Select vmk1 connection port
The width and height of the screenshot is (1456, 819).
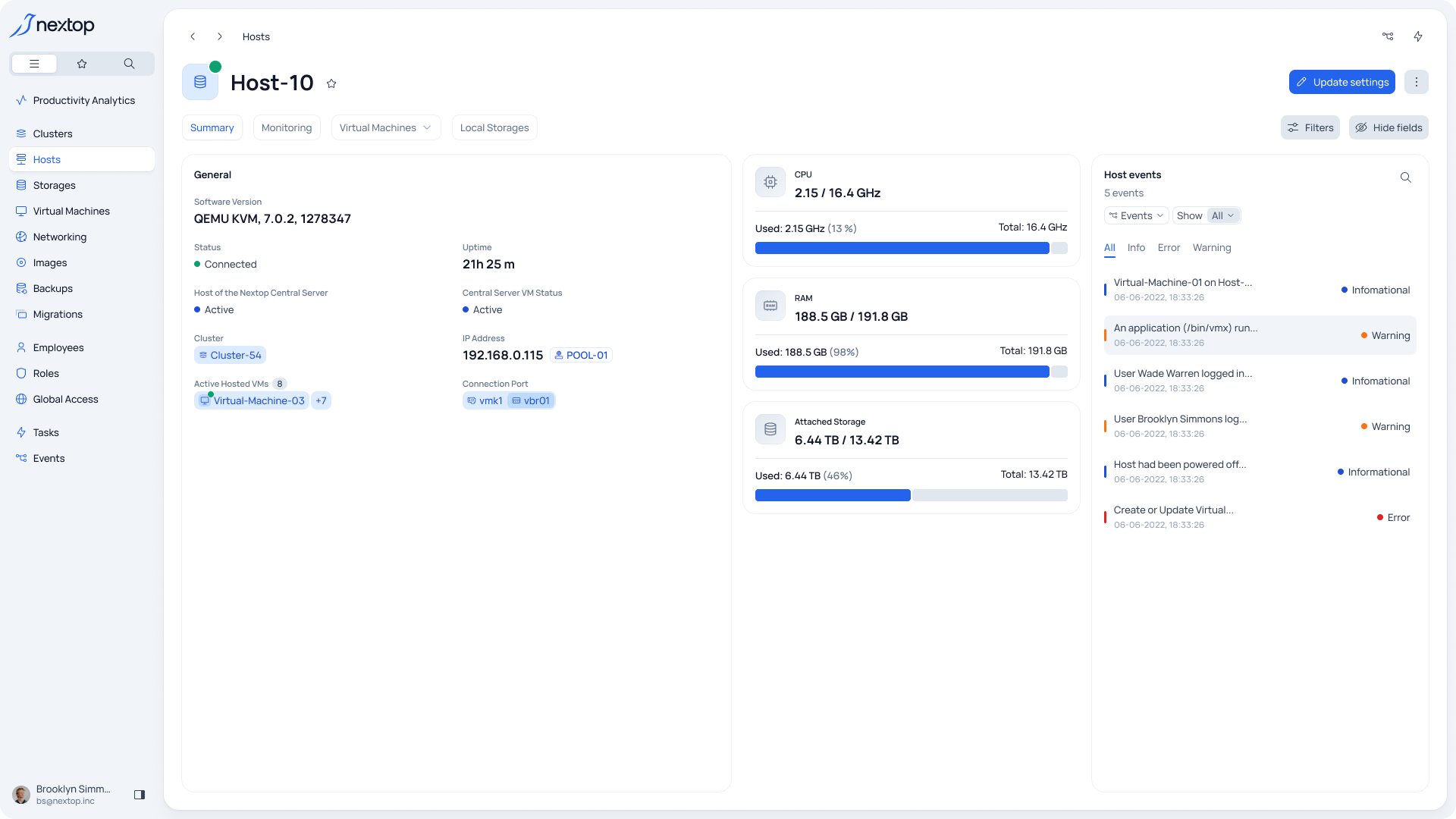tap(485, 400)
